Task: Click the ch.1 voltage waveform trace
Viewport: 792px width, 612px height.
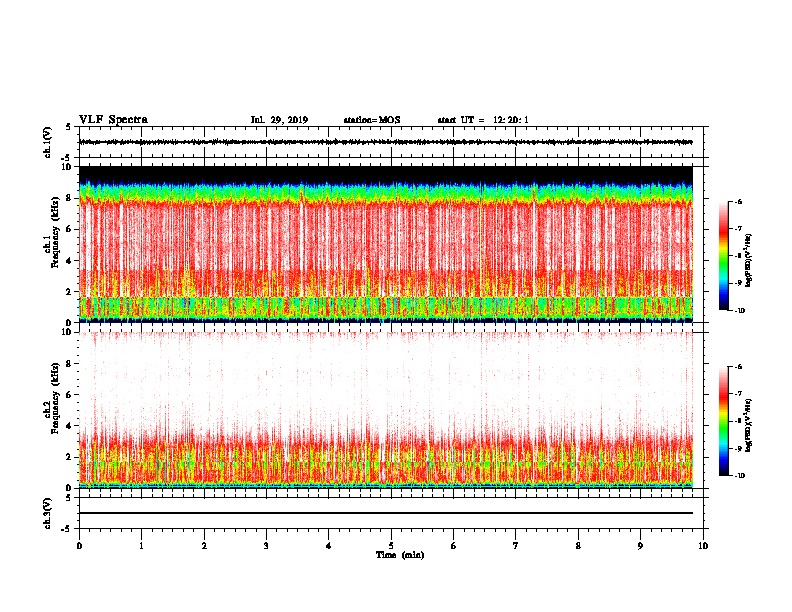Action: (x=386, y=142)
